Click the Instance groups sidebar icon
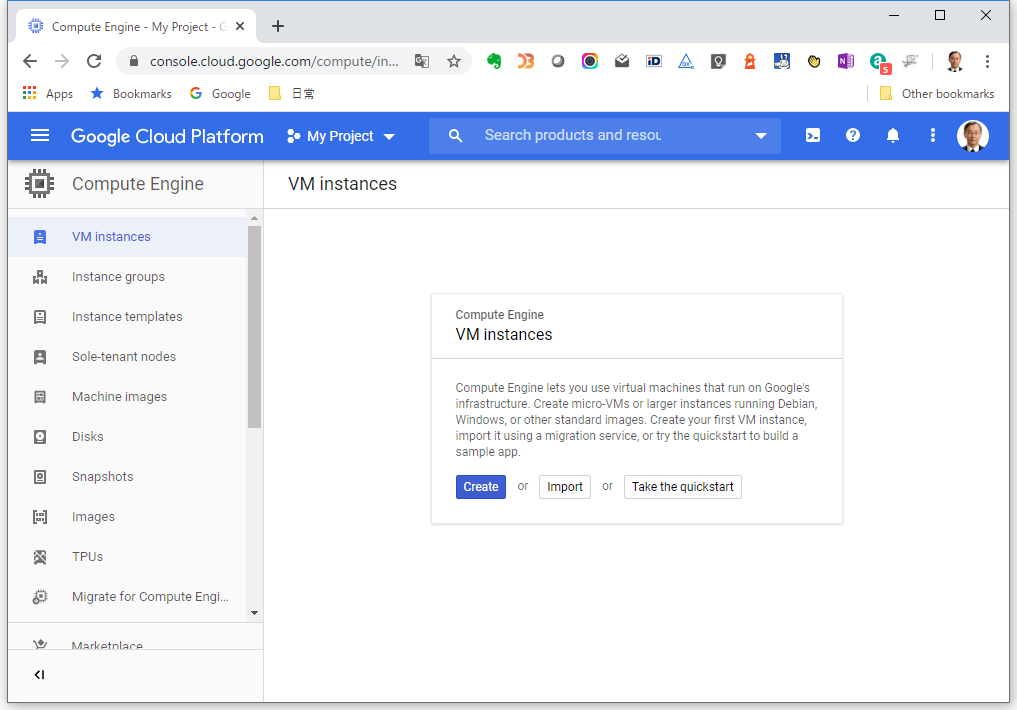Screen dimensions: 1017x710 (x=40, y=277)
